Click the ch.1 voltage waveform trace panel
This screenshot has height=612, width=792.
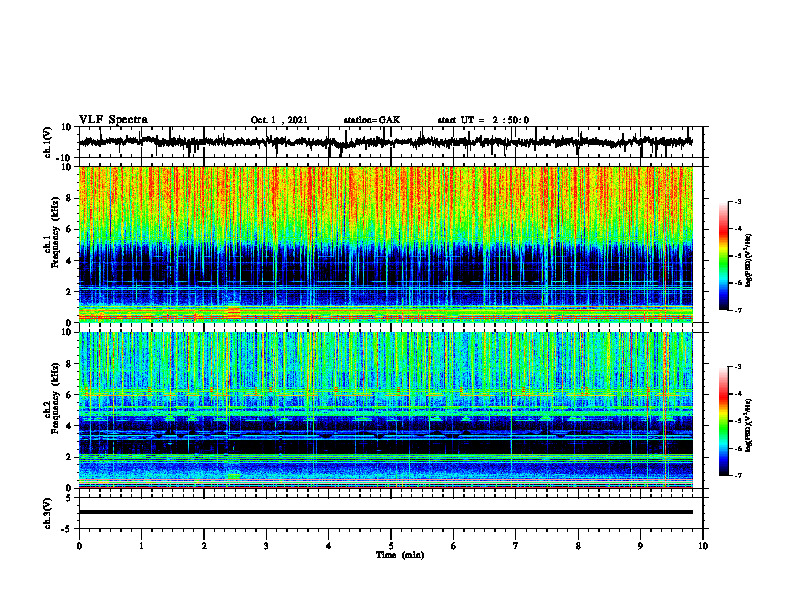tap(391, 142)
